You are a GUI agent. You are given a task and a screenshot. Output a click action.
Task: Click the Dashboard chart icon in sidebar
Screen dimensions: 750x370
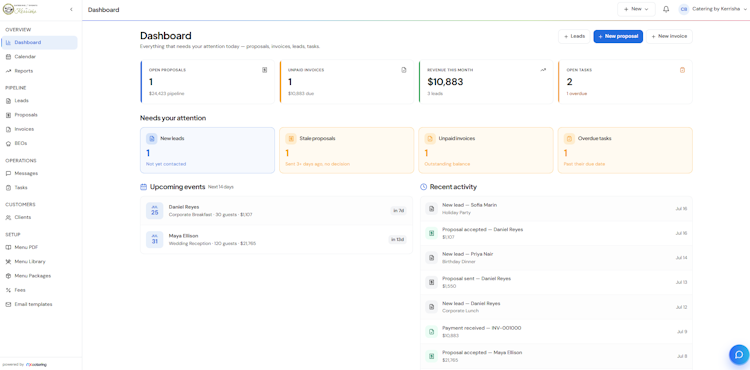[x=9, y=43]
